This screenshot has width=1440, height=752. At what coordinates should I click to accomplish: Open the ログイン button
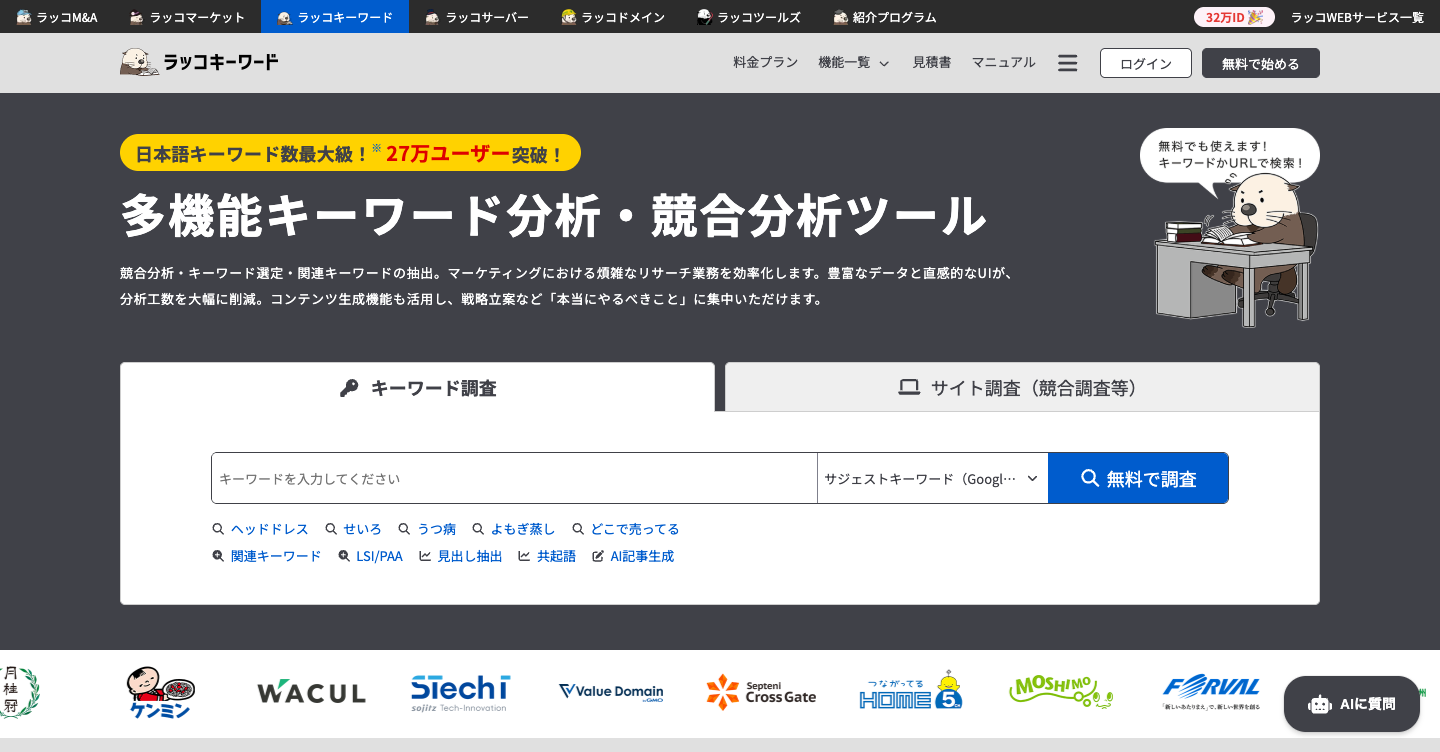[x=1145, y=62]
